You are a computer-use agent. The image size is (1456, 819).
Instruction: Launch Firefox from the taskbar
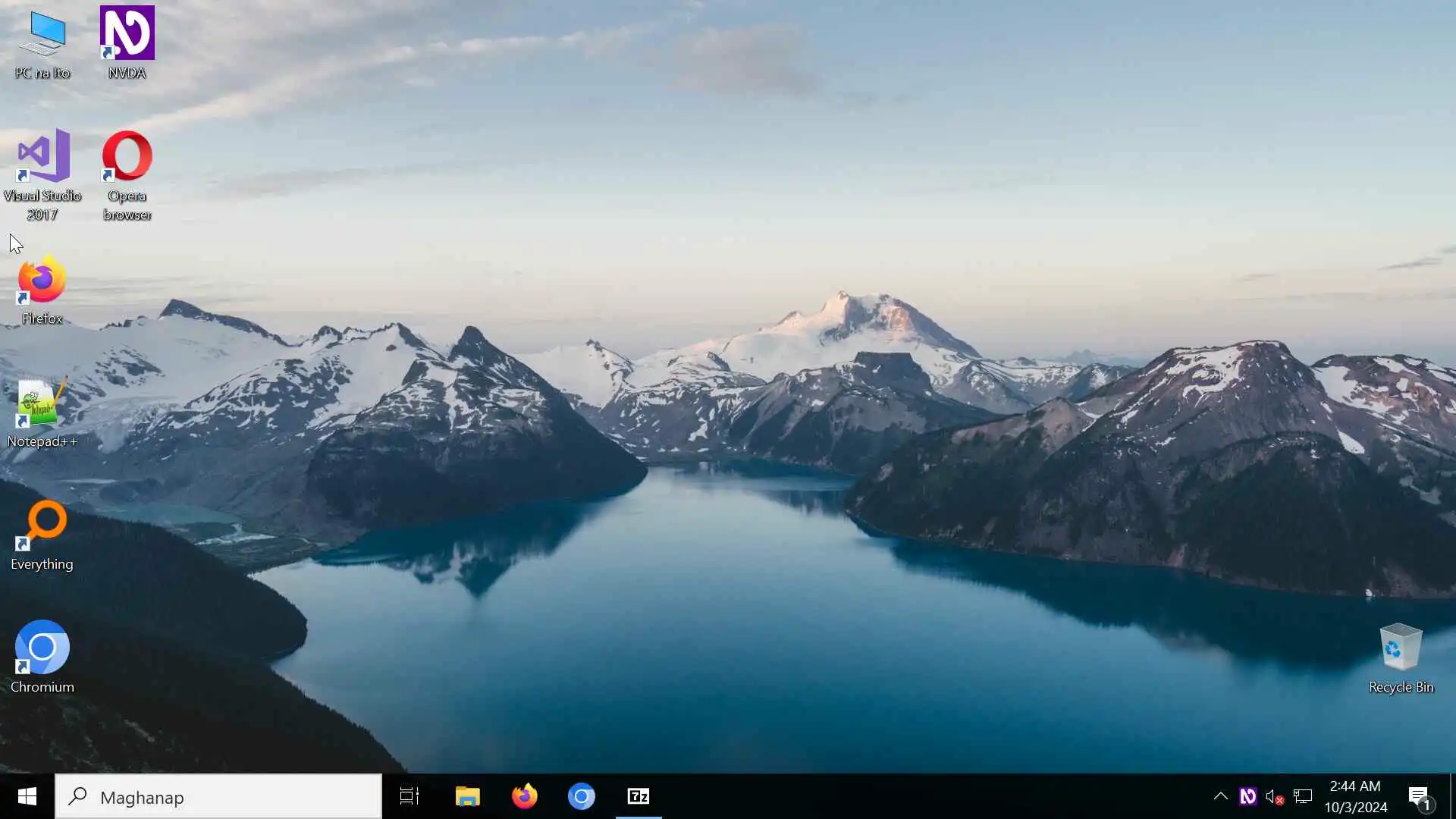pyautogui.click(x=524, y=796)
